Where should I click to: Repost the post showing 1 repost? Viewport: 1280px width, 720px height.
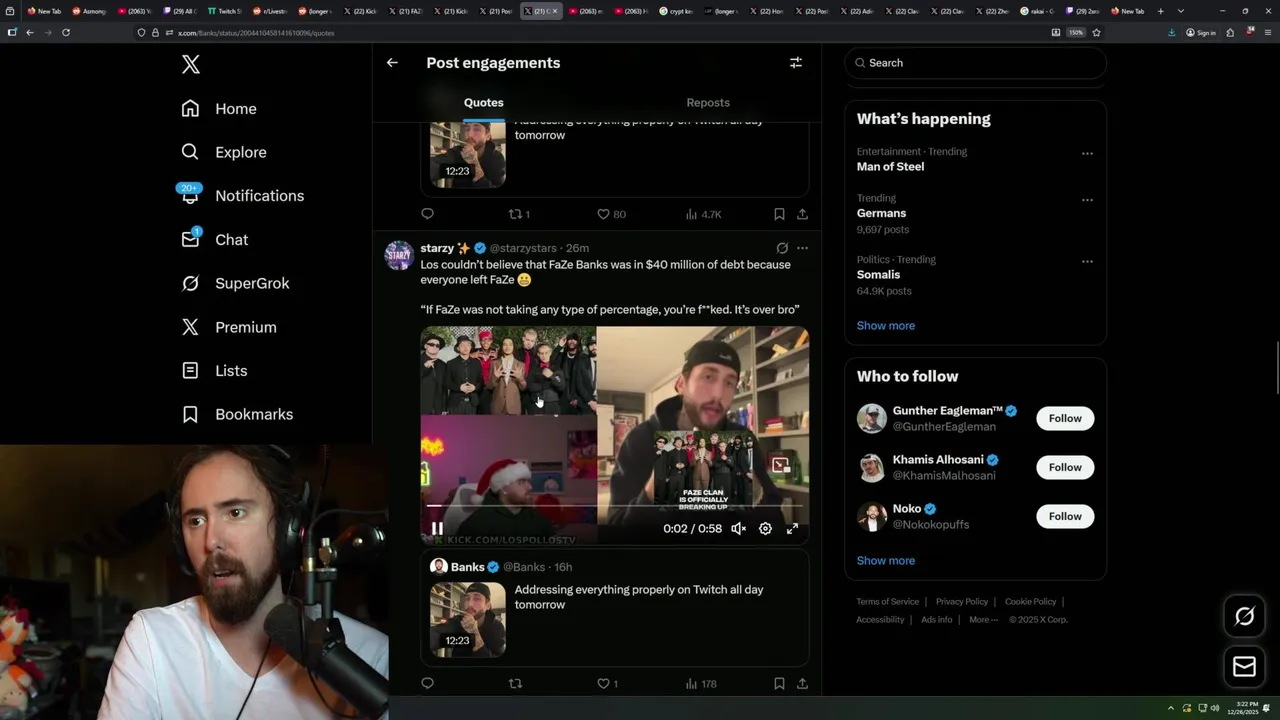519,214
